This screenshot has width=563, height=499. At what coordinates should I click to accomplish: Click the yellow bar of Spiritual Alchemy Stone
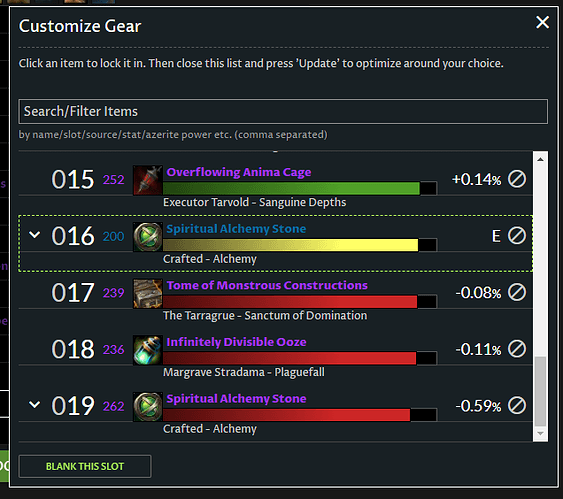coord(290,245)
